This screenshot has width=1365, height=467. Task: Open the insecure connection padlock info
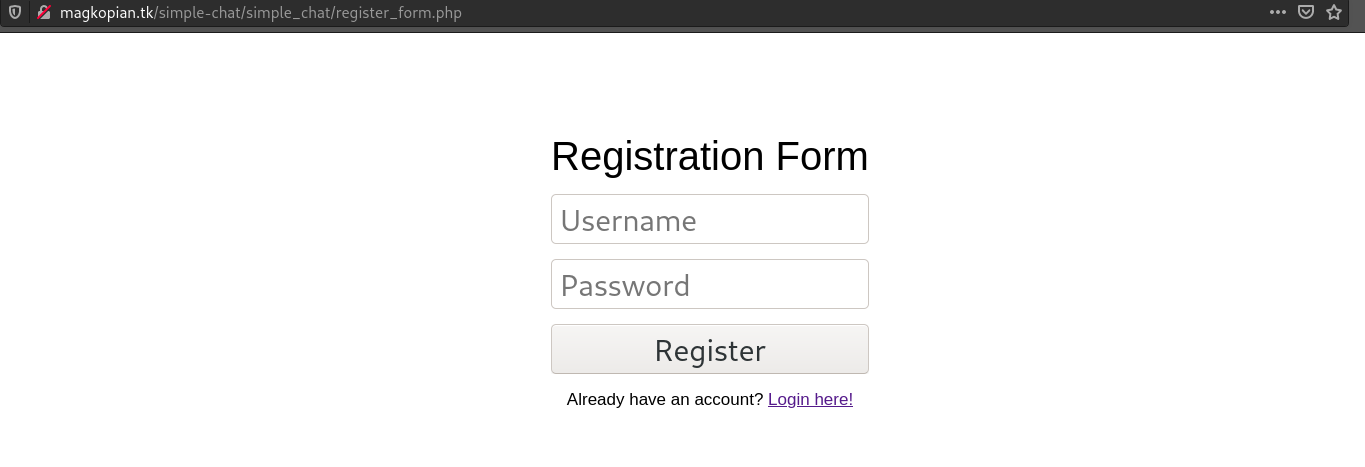pyautogui.click(x=43, y=13)
